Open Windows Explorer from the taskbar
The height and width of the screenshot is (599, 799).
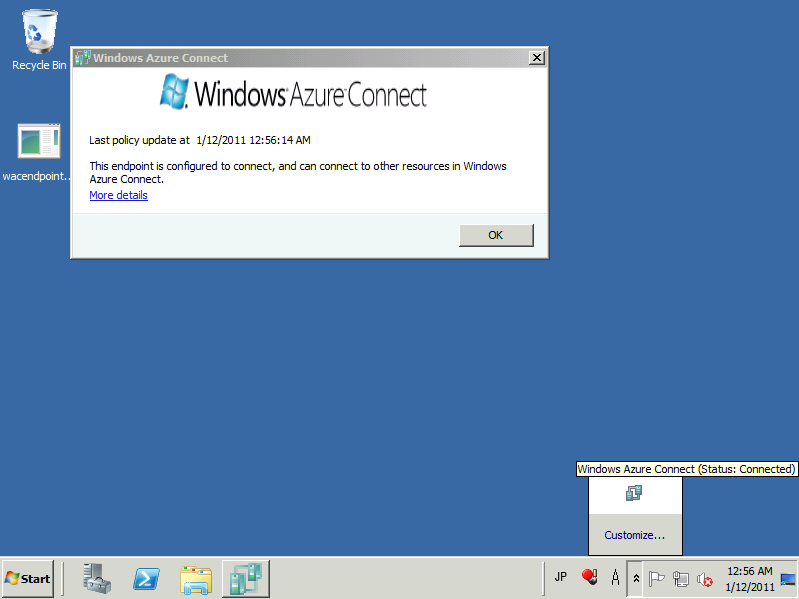[x=196, y=579]
